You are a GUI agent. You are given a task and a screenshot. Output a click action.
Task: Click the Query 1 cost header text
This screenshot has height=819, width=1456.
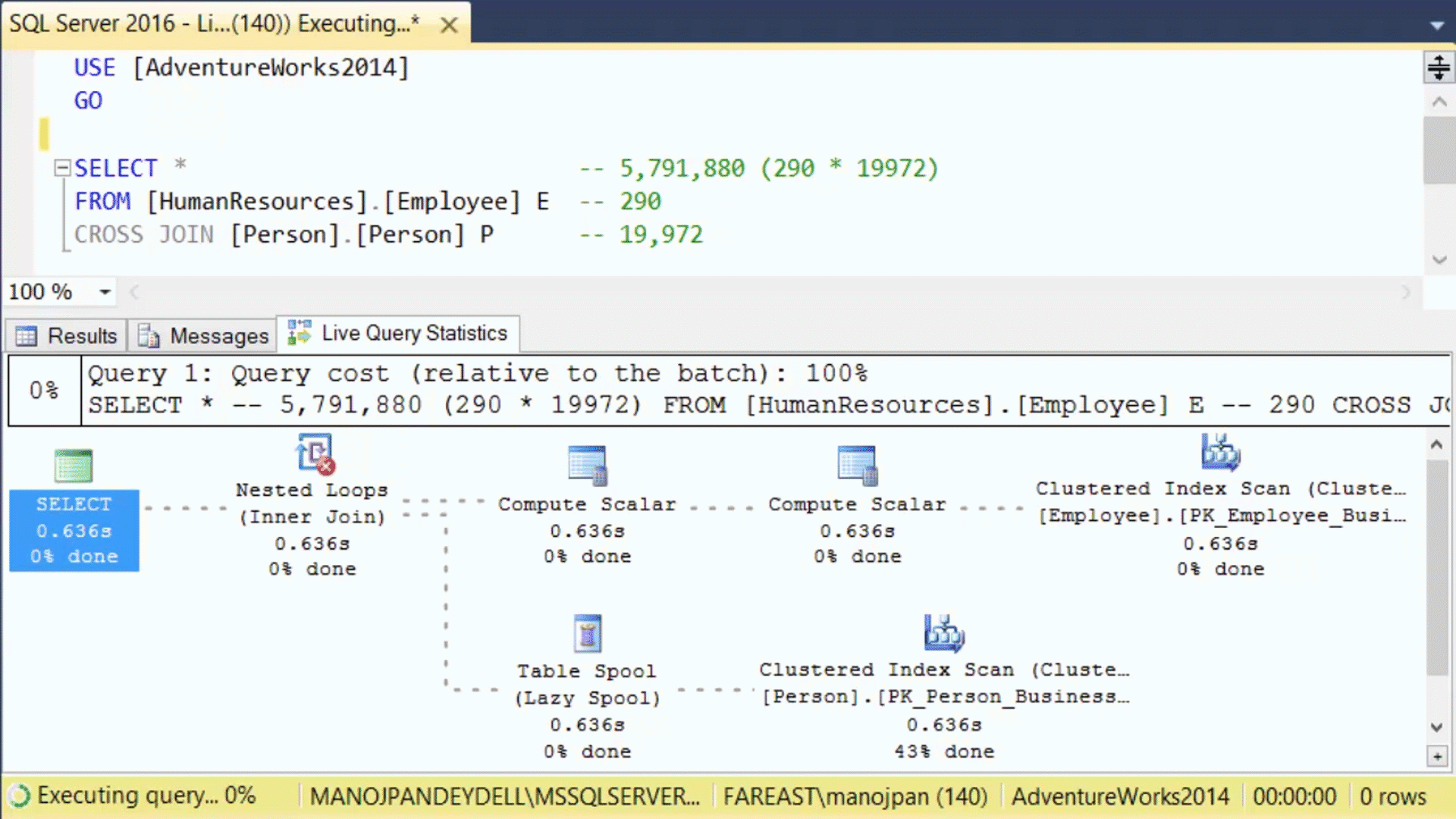(476, 374)
